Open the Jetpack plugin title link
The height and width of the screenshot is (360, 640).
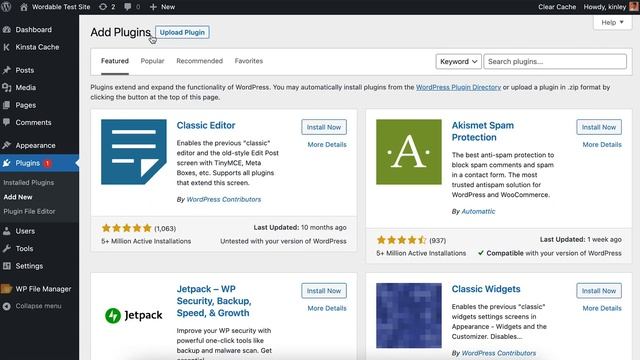pyautogui.click(x=214, y=301)
